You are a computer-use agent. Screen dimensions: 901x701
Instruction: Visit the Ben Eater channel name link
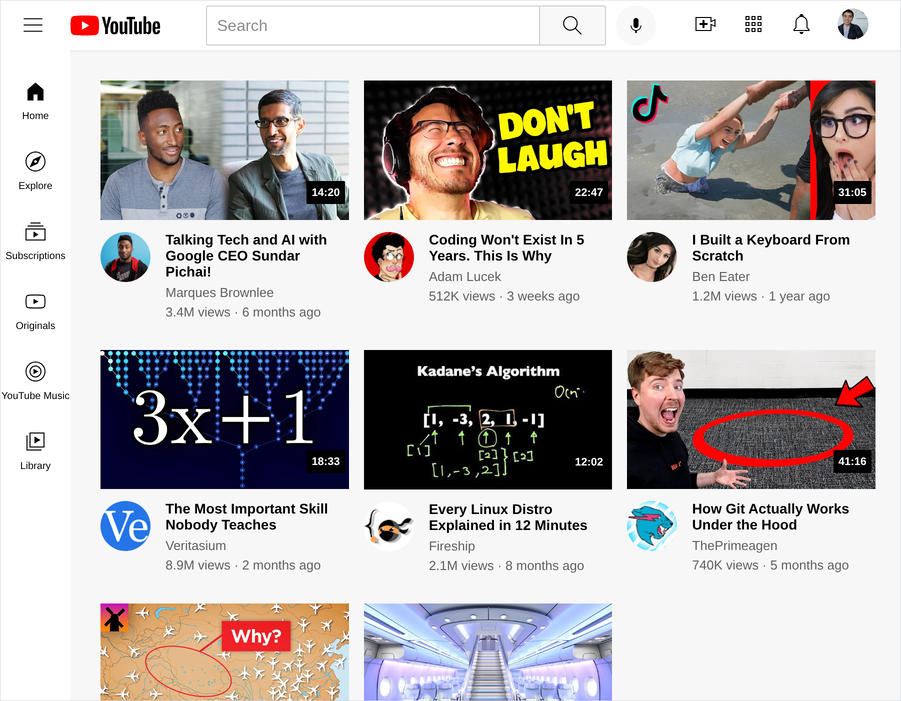(721, 276)
